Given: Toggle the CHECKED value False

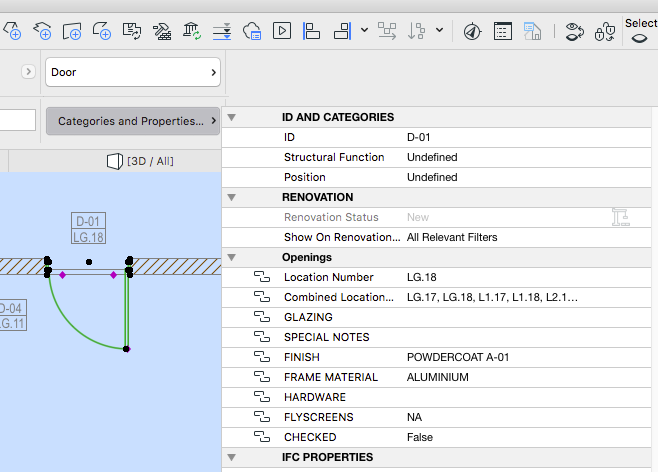Looking at the screenshot, I should pos(421,437).
